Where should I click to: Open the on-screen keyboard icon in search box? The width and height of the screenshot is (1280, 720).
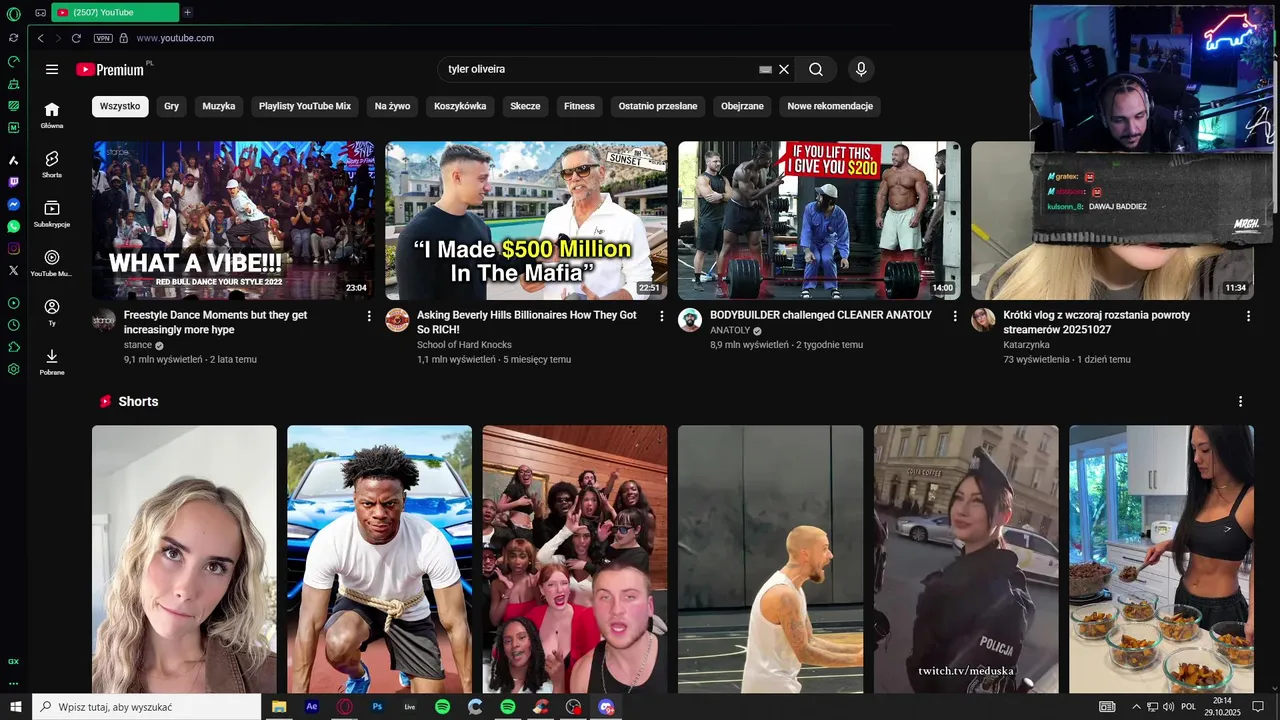pyautogui.click(x=765, y=69)
